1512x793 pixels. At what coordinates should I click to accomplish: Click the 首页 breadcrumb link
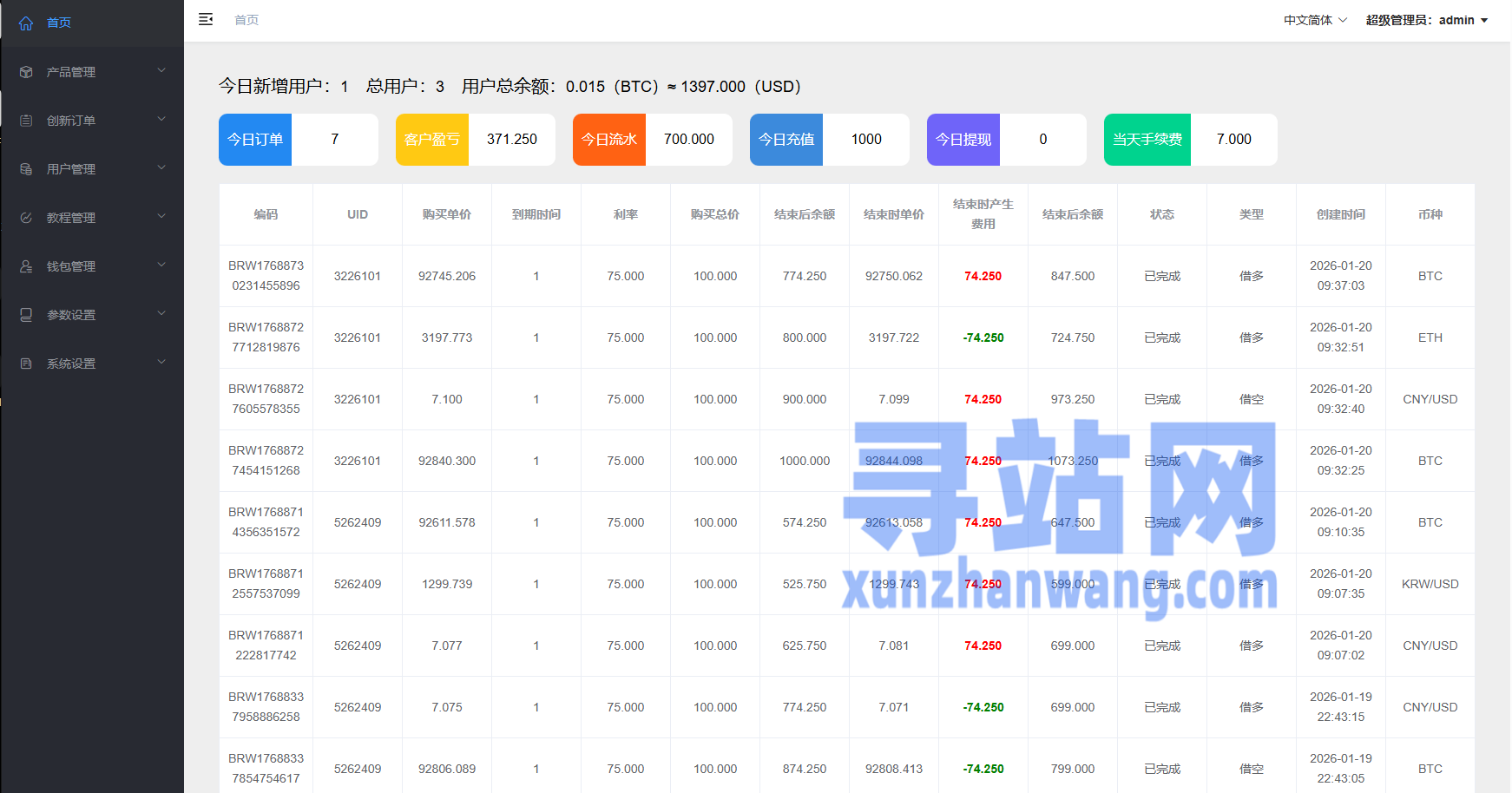coord(247,20)
